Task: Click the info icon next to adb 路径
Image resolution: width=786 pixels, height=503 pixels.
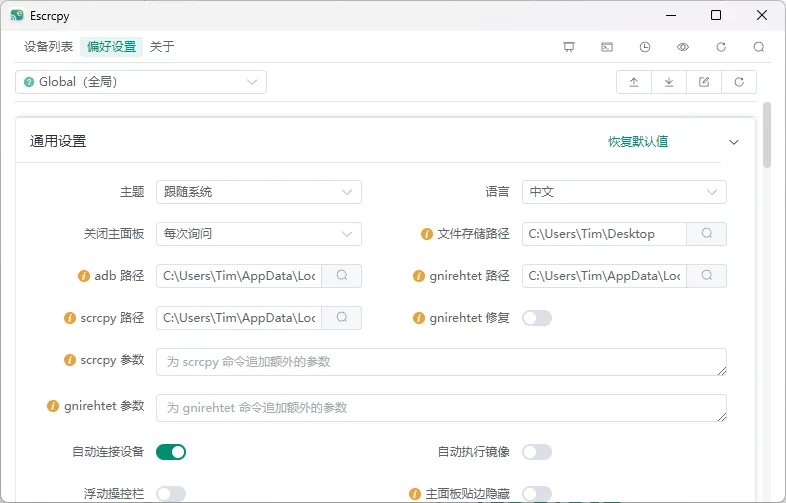Action: [x=84, y=276]
